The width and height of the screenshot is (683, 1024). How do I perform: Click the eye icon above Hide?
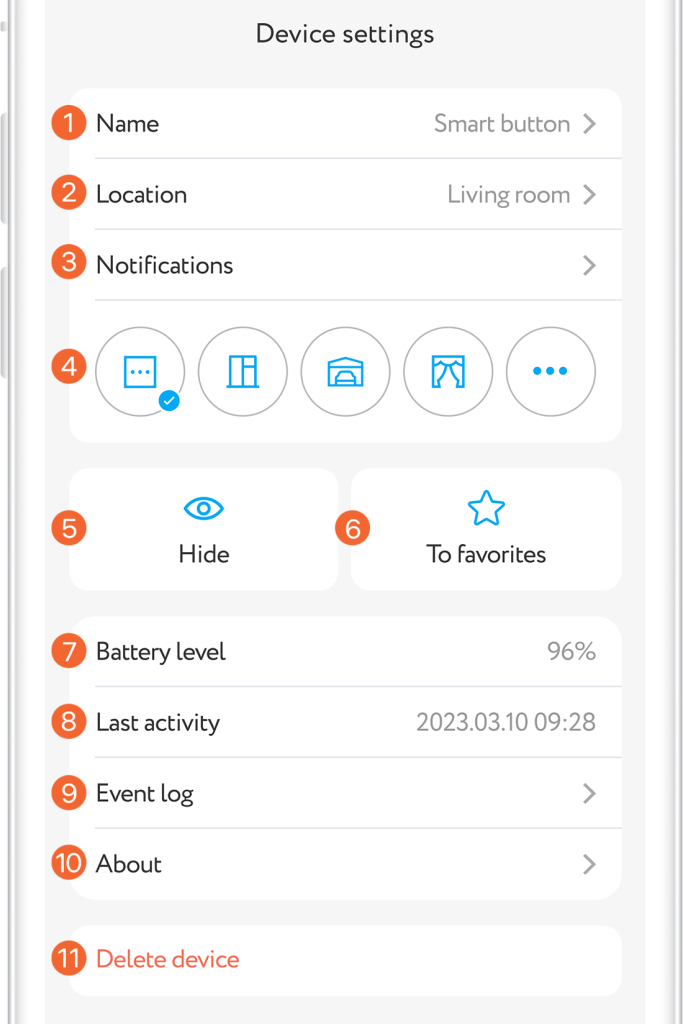tap(203, 509)
